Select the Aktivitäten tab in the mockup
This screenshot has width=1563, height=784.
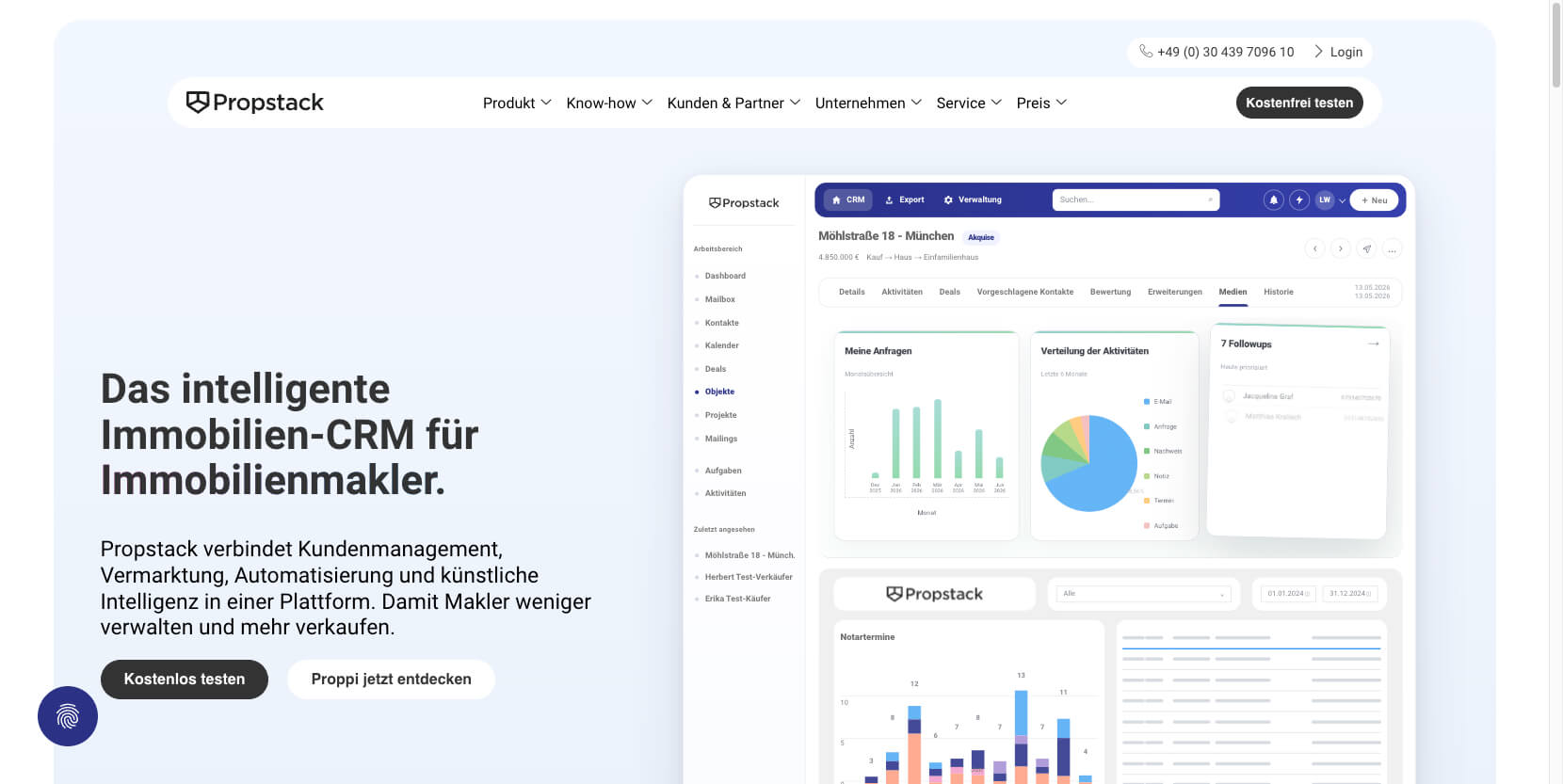902,292
